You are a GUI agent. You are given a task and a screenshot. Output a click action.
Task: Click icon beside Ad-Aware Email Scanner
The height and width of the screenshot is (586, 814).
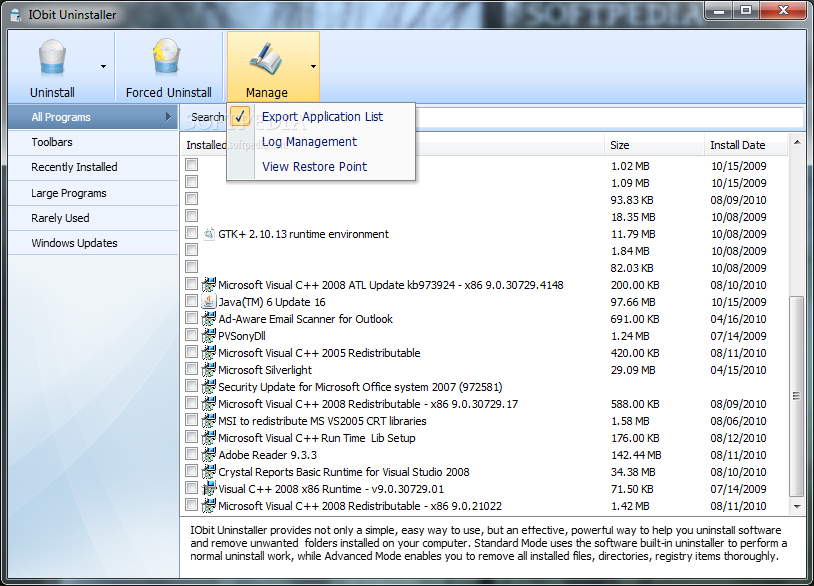tap(209, 319)
